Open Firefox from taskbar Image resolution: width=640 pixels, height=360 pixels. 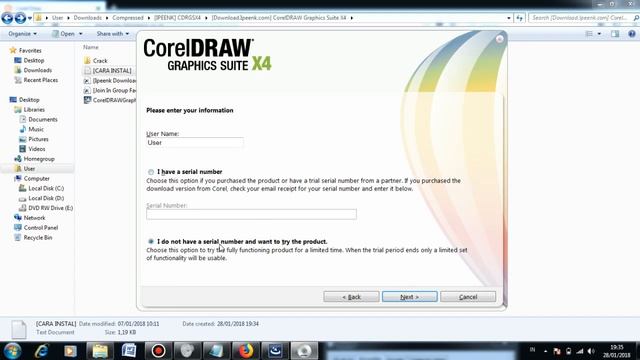246,351
